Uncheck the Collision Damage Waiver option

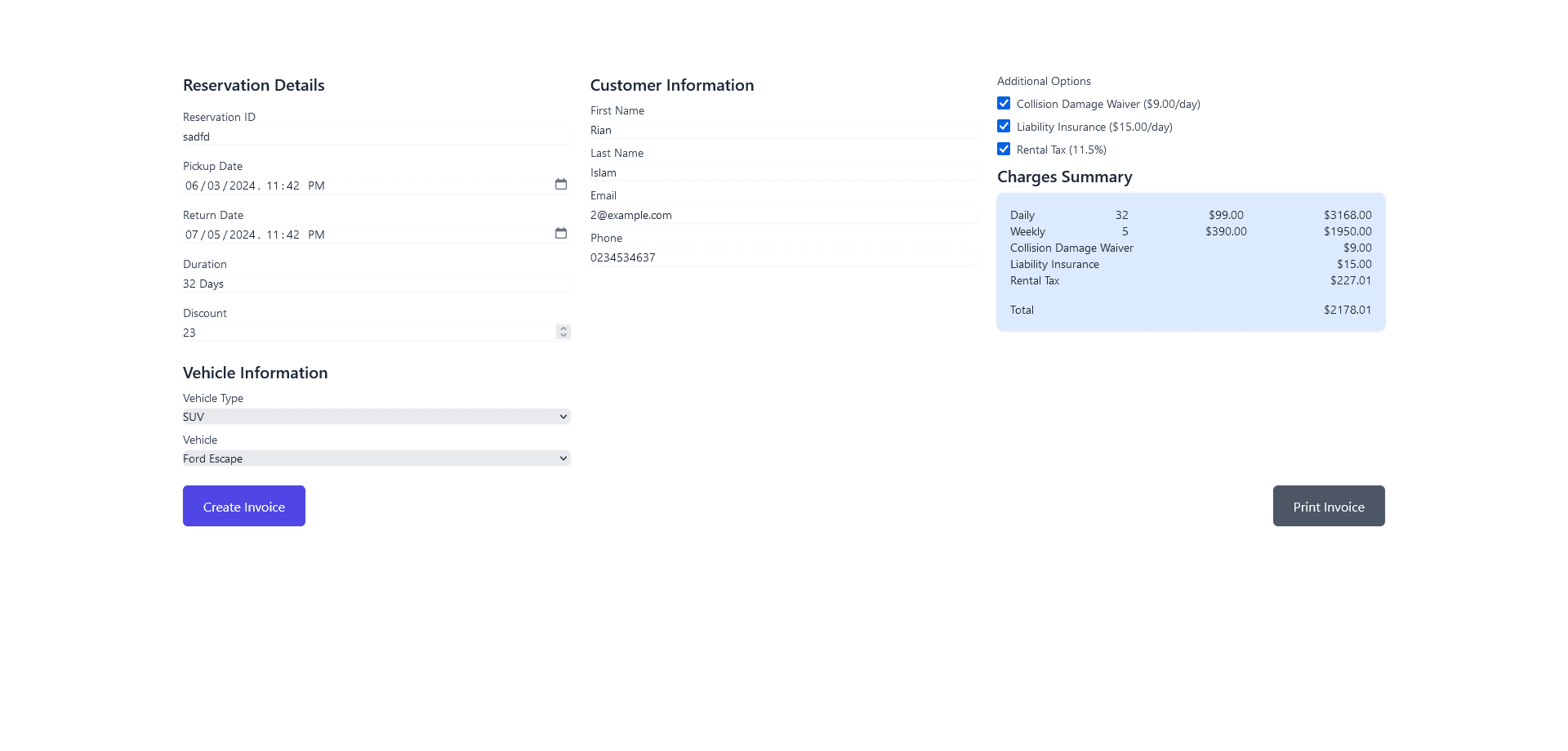(1004, 103)
